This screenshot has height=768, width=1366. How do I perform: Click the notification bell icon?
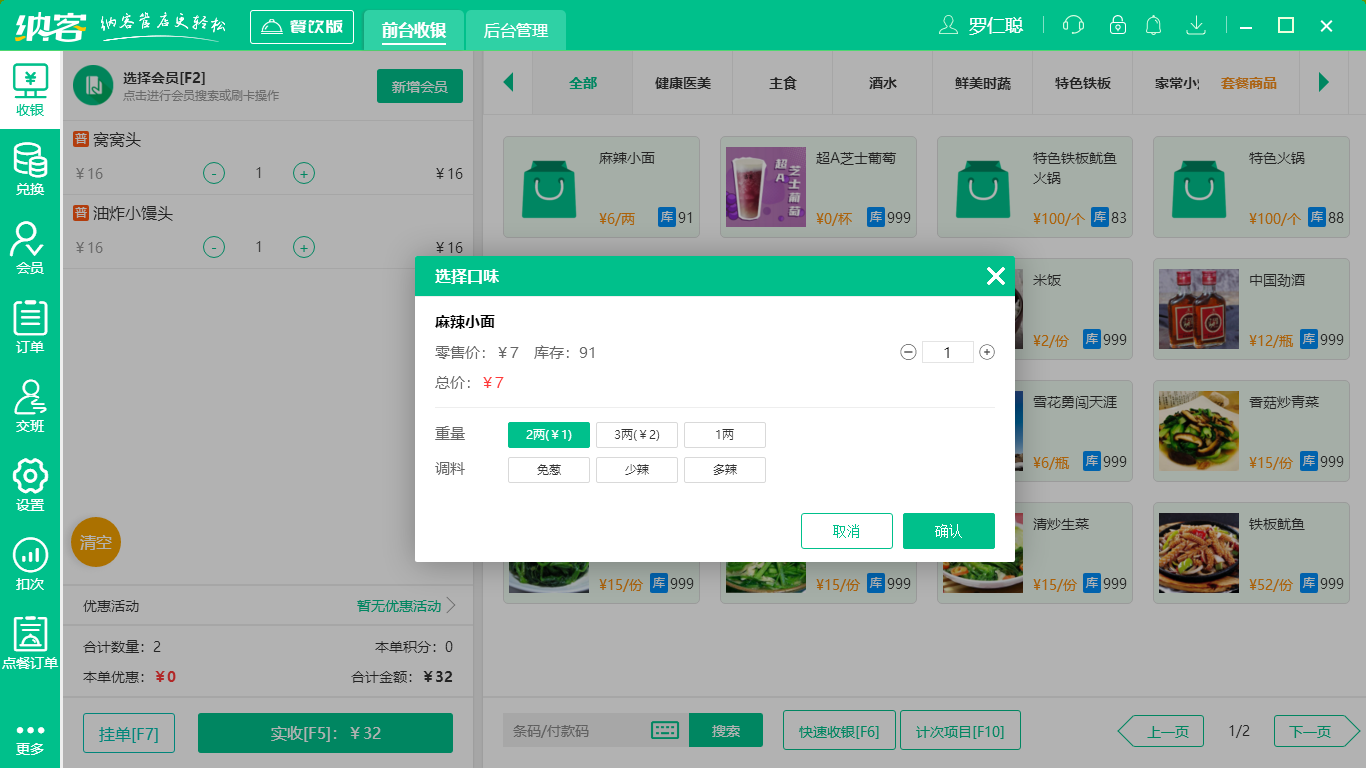(1153, 25)
